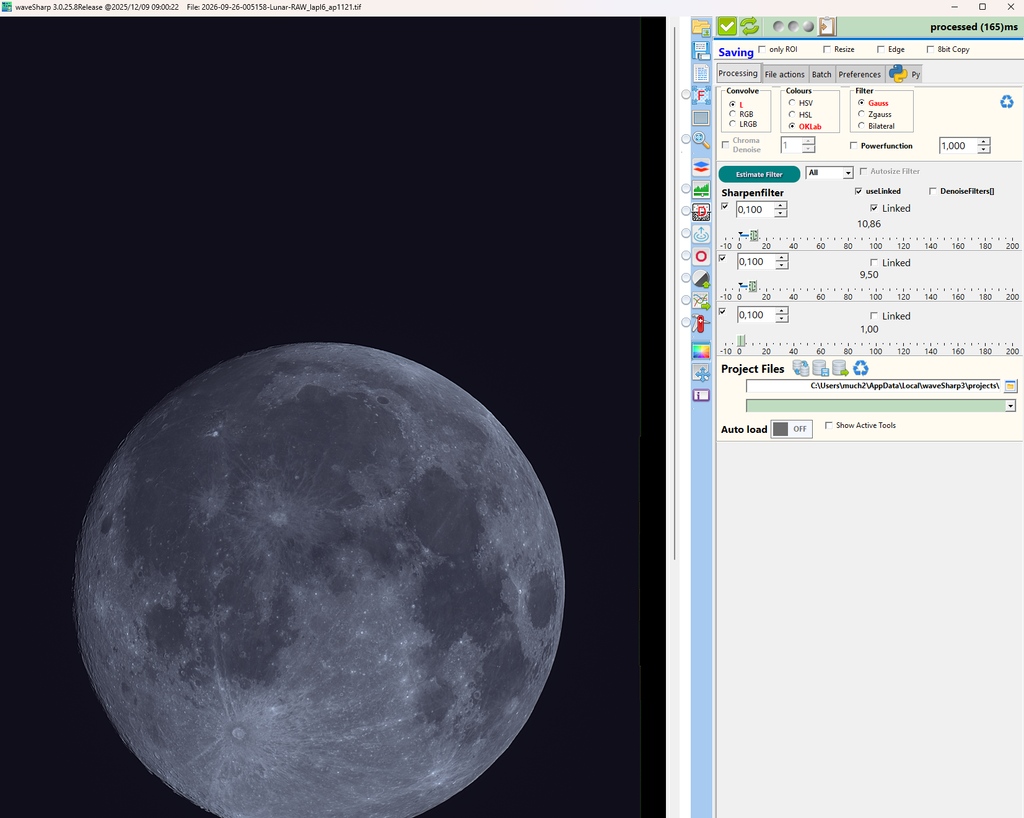Click the clipboard import icon in top bar
The image size is (1024, 818).
point(827,26)
